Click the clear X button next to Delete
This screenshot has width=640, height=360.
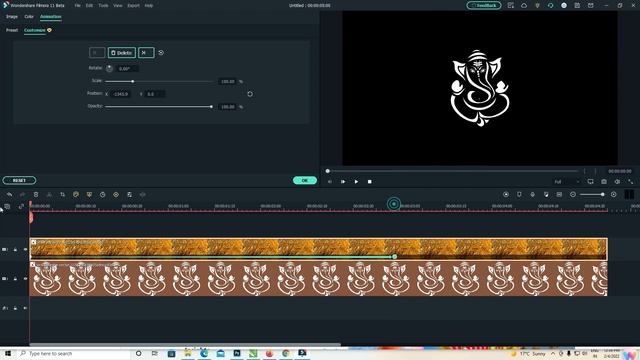146,53
